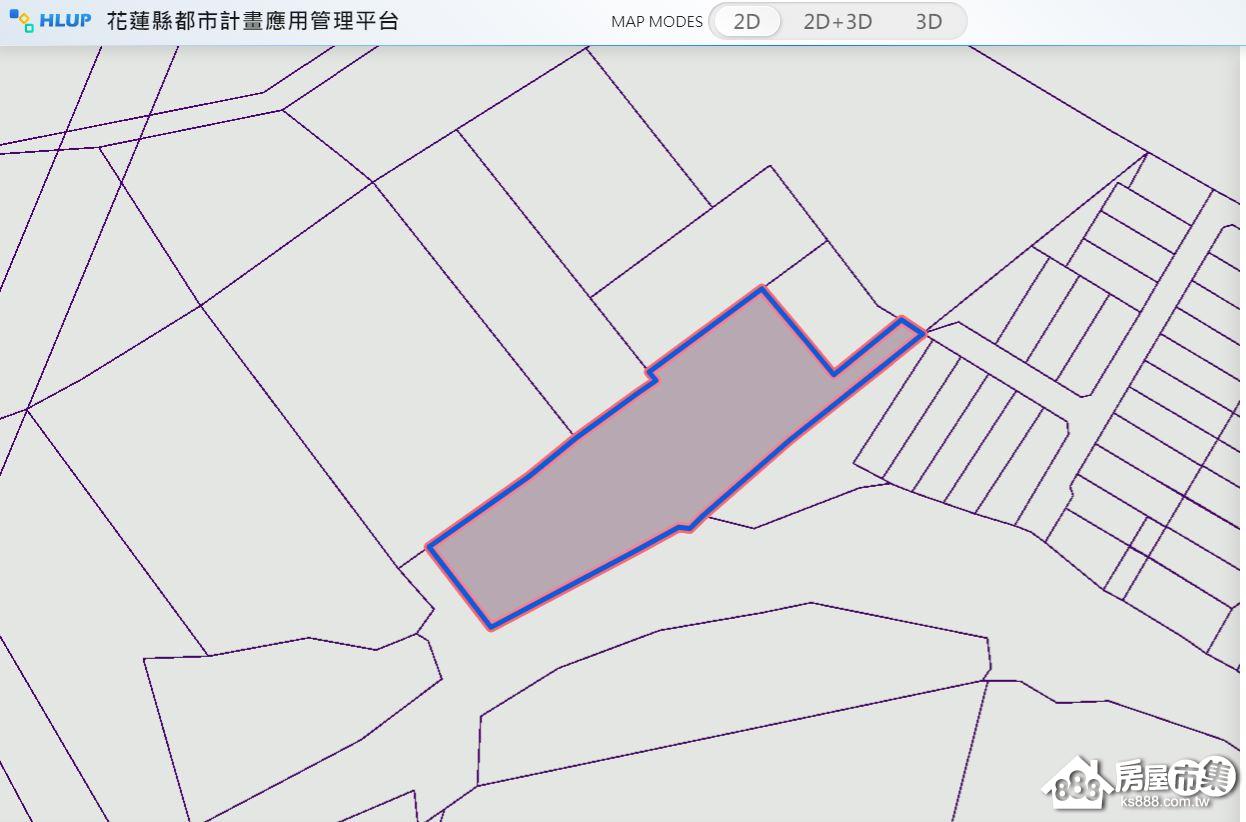Switch map mode to 3D
This screenshot has height=822, width=1246.
click(928, 21)
